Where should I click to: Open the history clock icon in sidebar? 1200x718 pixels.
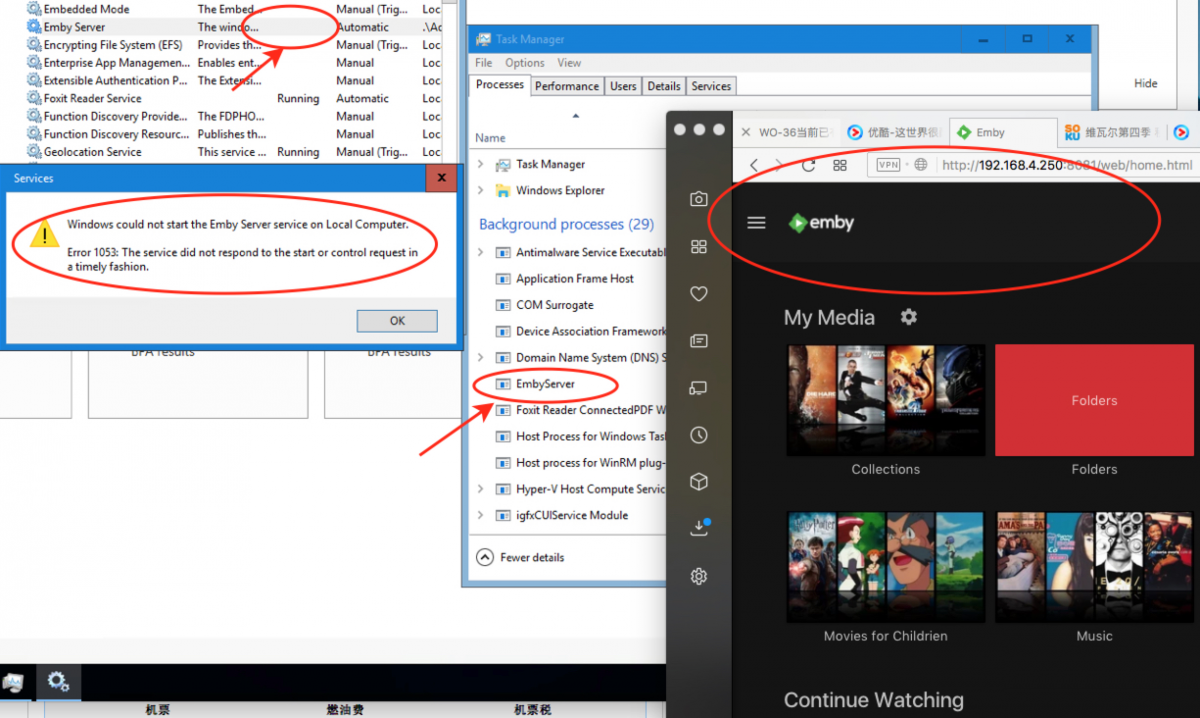tap(699, 435)
